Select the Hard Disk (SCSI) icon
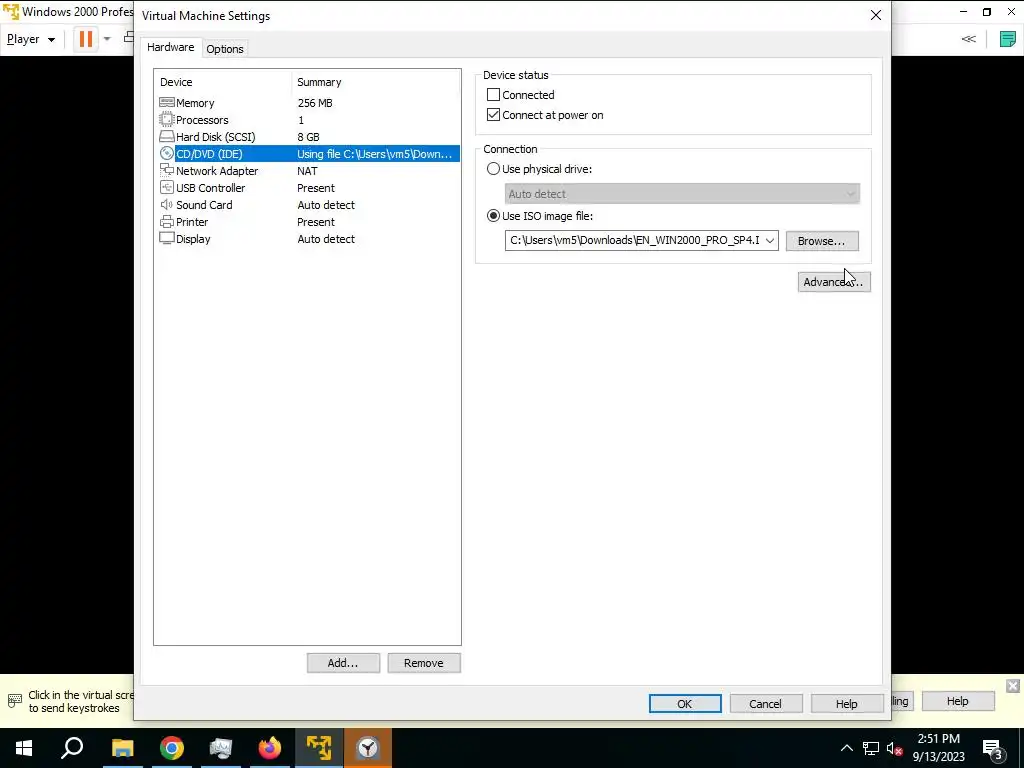Viewport: 1024px width, 768px height. point(167,136)
